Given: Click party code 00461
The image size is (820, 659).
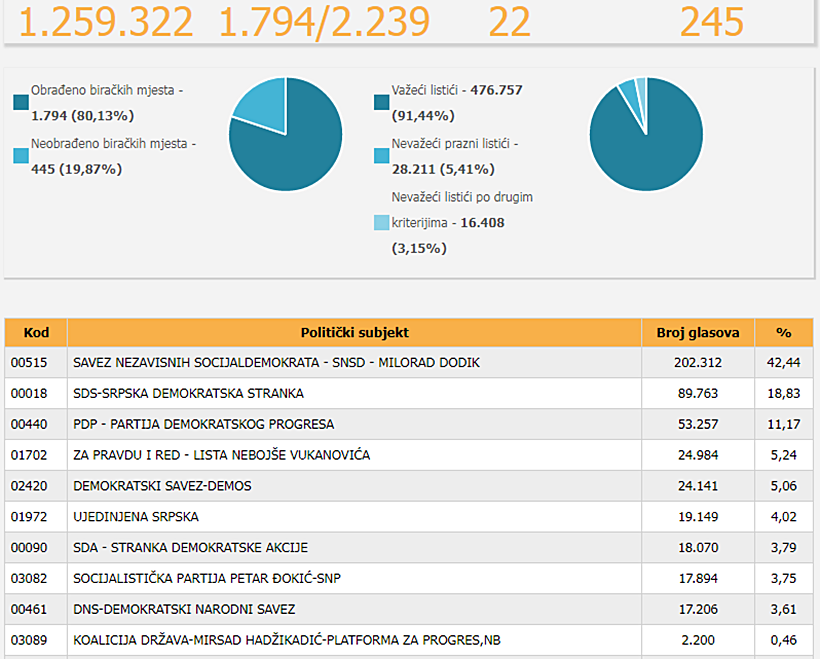Looking at the screenshot, I should pos(29,609).
